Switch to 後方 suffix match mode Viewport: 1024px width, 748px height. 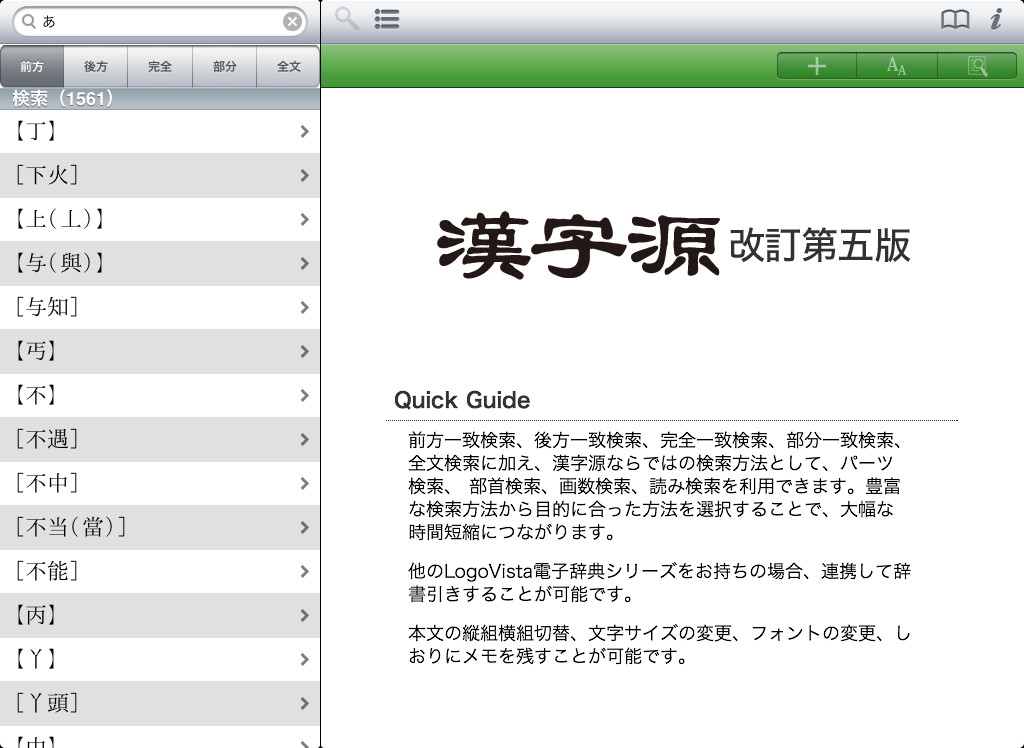[96, 67]
